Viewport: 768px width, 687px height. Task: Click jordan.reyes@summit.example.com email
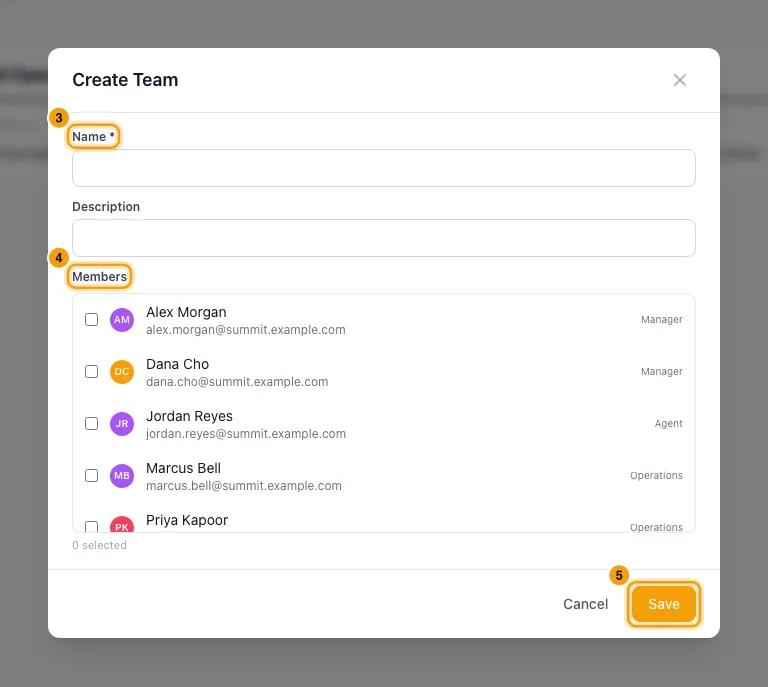coord(246,434)
